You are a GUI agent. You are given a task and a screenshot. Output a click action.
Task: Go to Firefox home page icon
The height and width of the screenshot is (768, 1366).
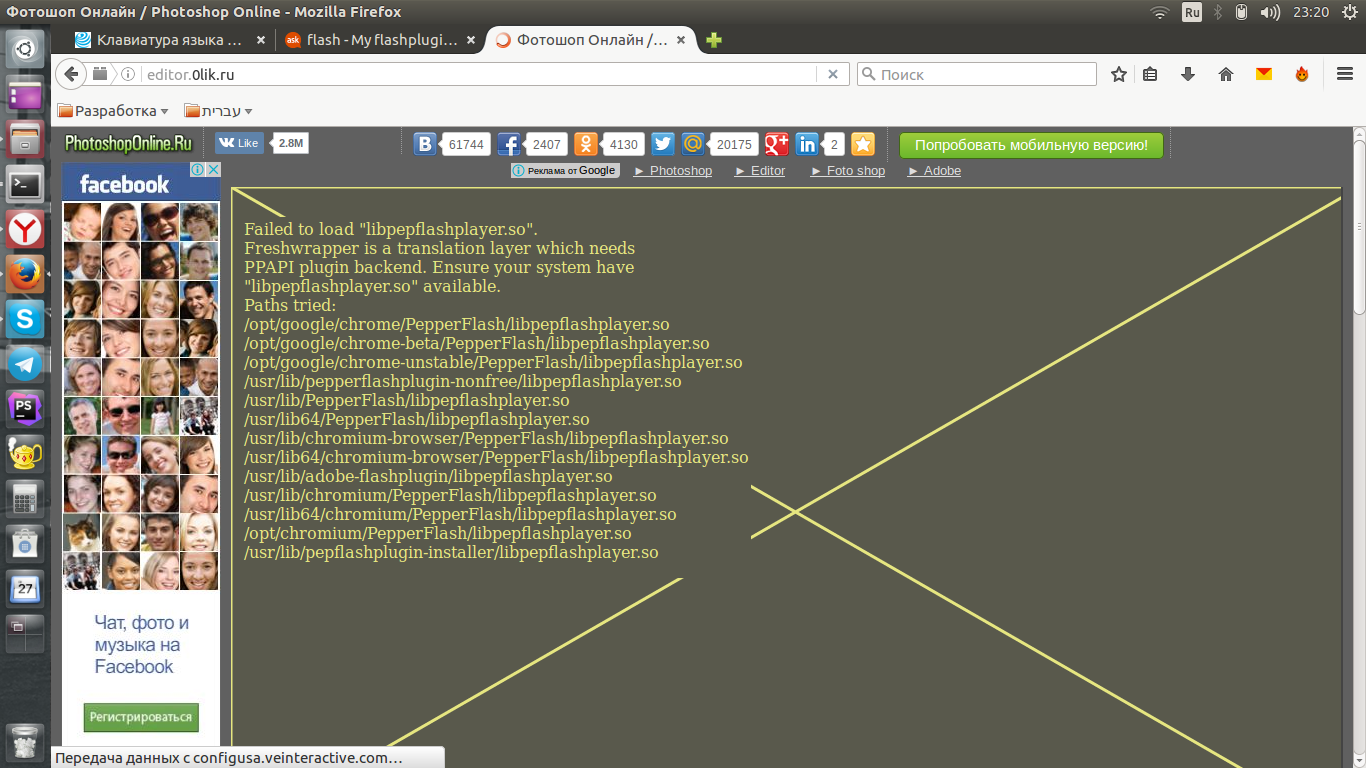click(1226, 74)
